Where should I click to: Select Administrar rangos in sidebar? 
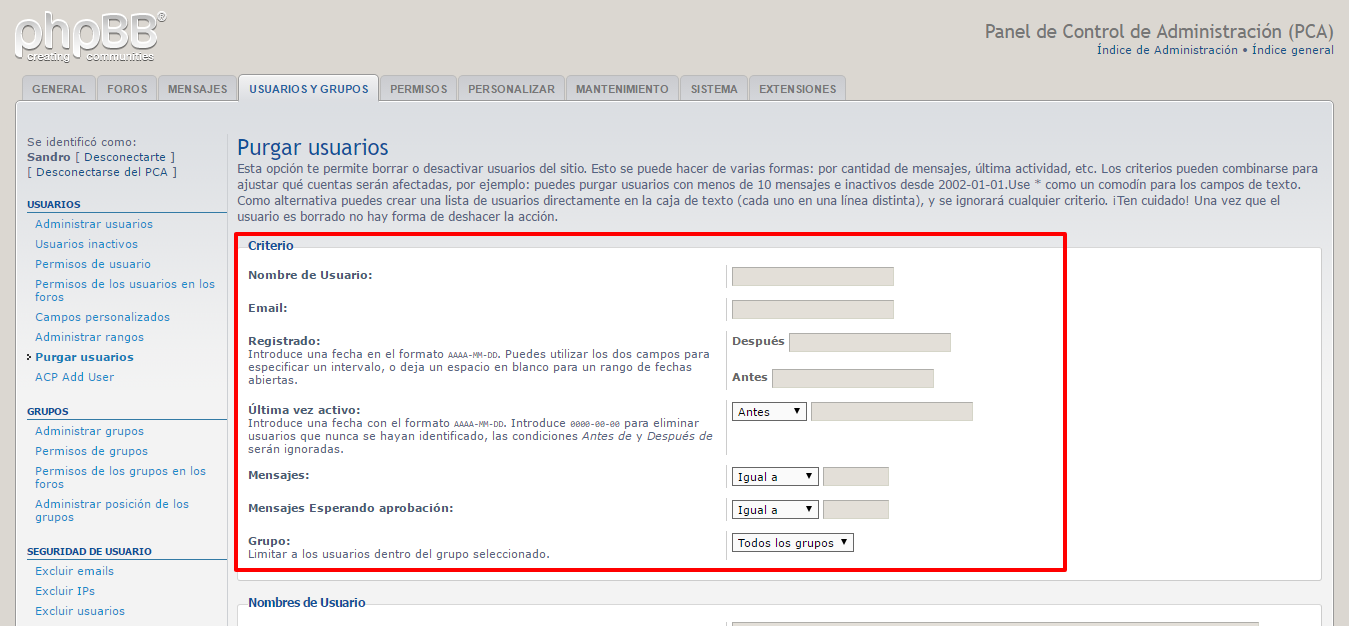pyautogui.click(x=89, y=337)
